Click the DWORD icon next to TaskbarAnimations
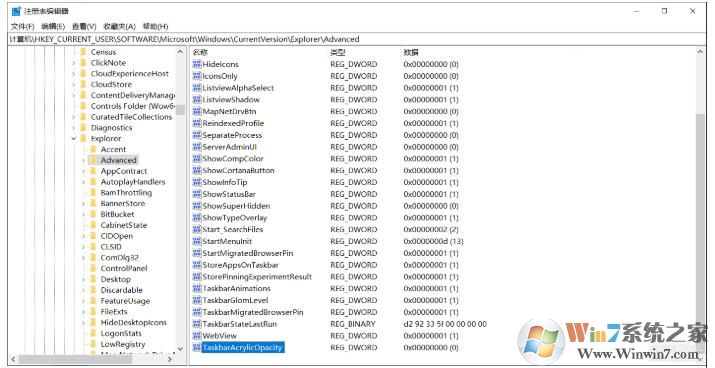This screenshot has width=715, height=368. 197,289
